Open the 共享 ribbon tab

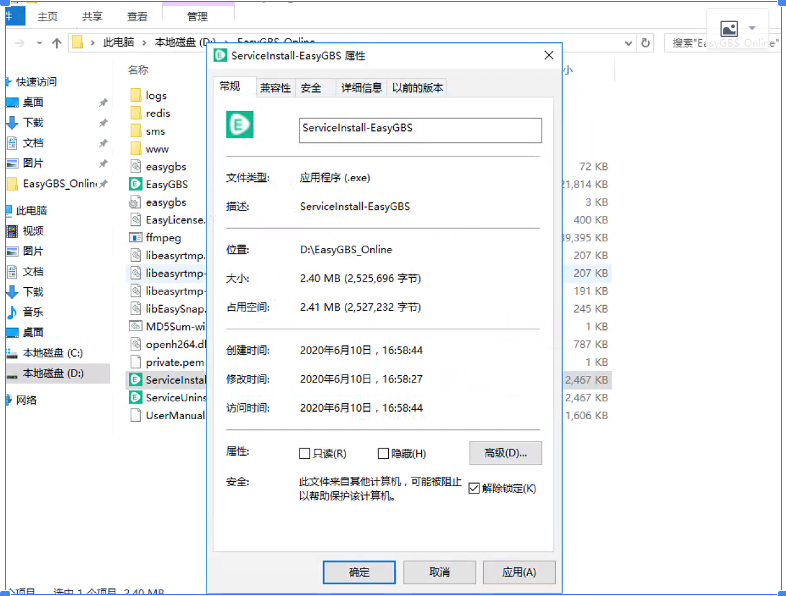point(92,17)
